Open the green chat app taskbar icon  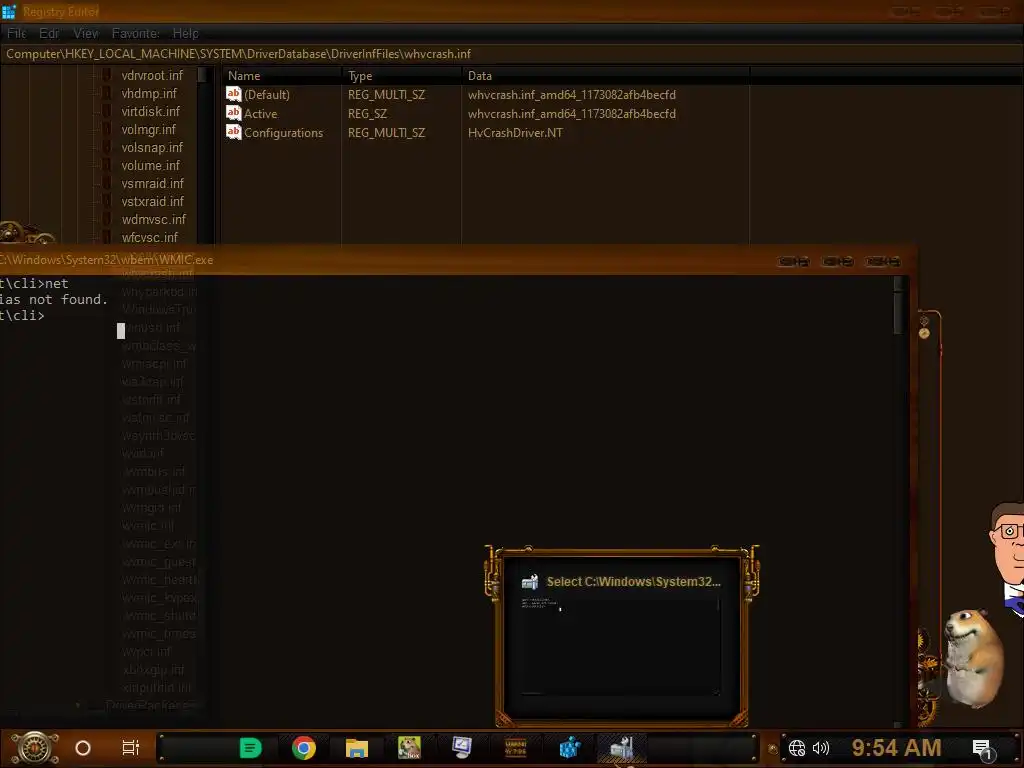[250, 748]
